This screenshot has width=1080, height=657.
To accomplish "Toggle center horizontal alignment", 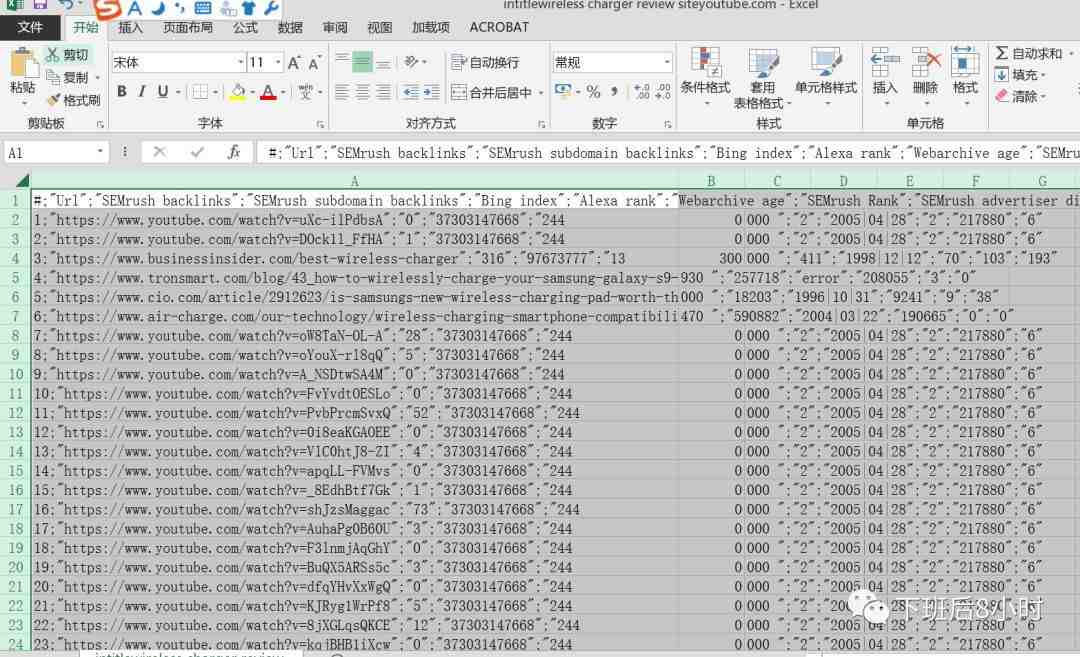I will point(362,92).
